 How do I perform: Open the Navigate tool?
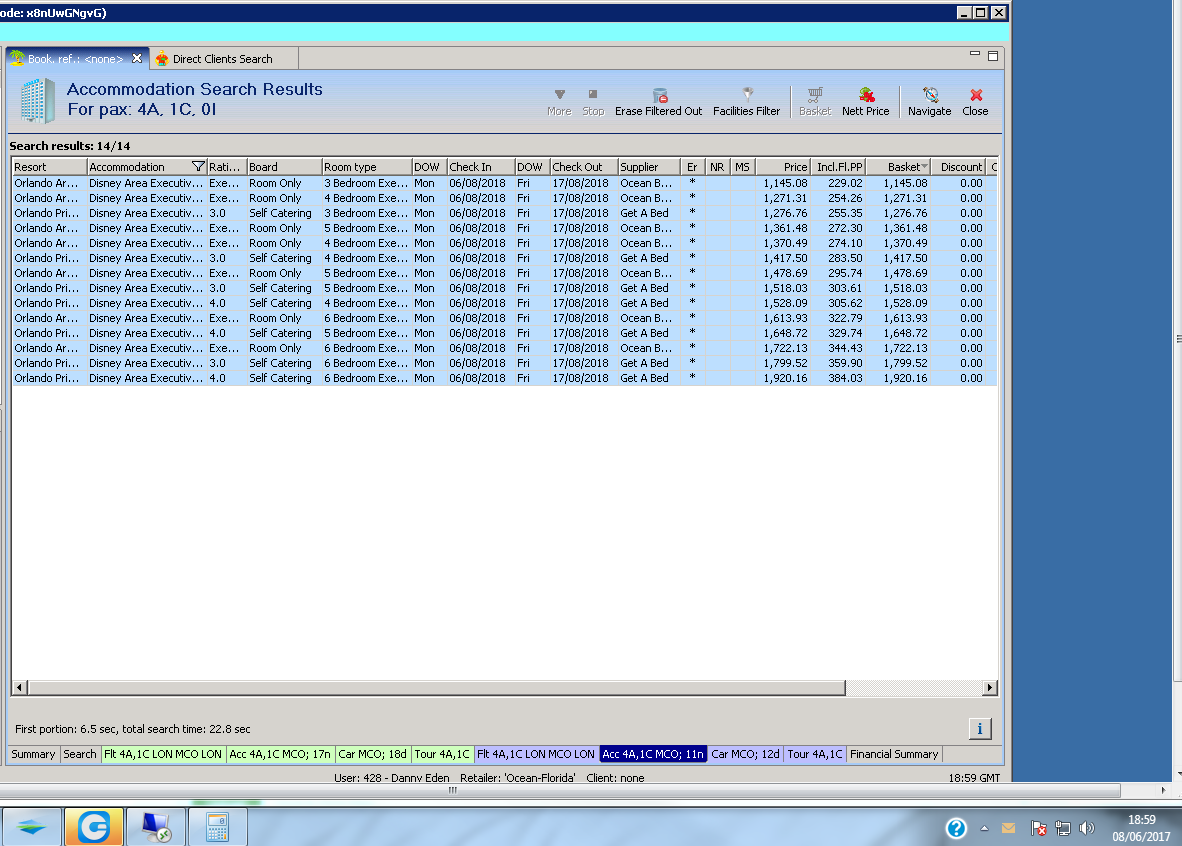tap(929, 101)
